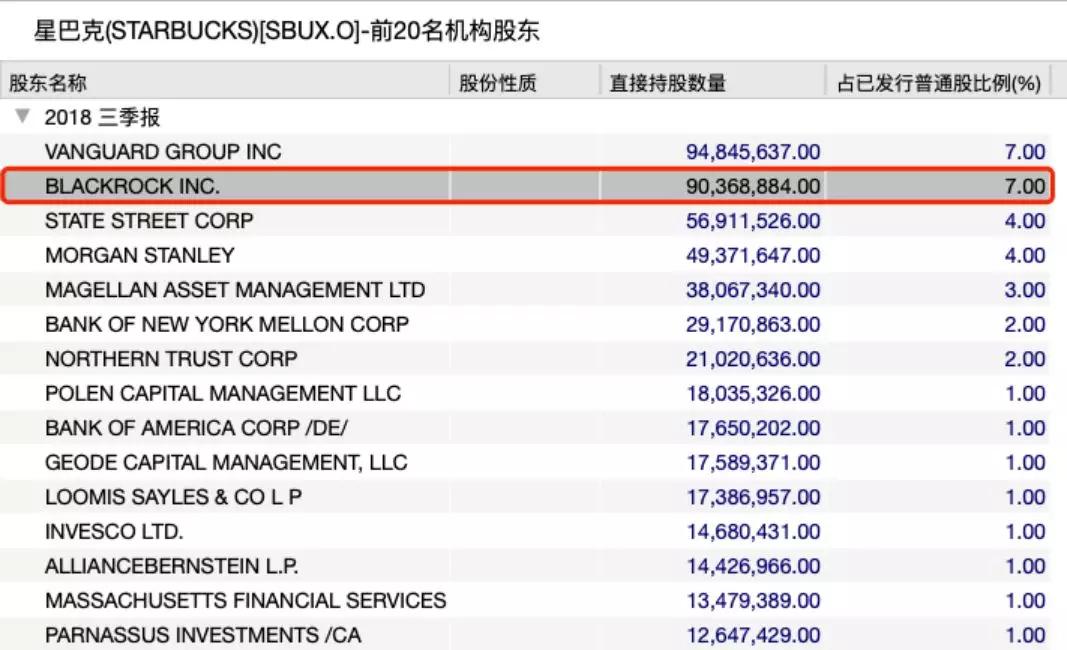Screen dimensions: 1067x650
Task: Select the VANGUARD GROUP INC row
Action: 163,152
